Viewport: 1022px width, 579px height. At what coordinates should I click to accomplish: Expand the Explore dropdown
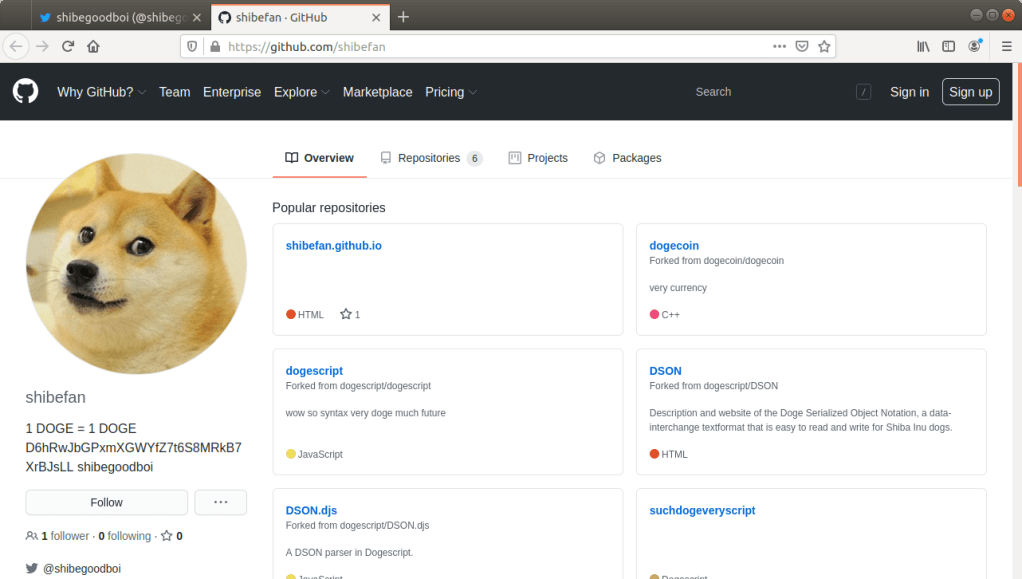point(302,92)
